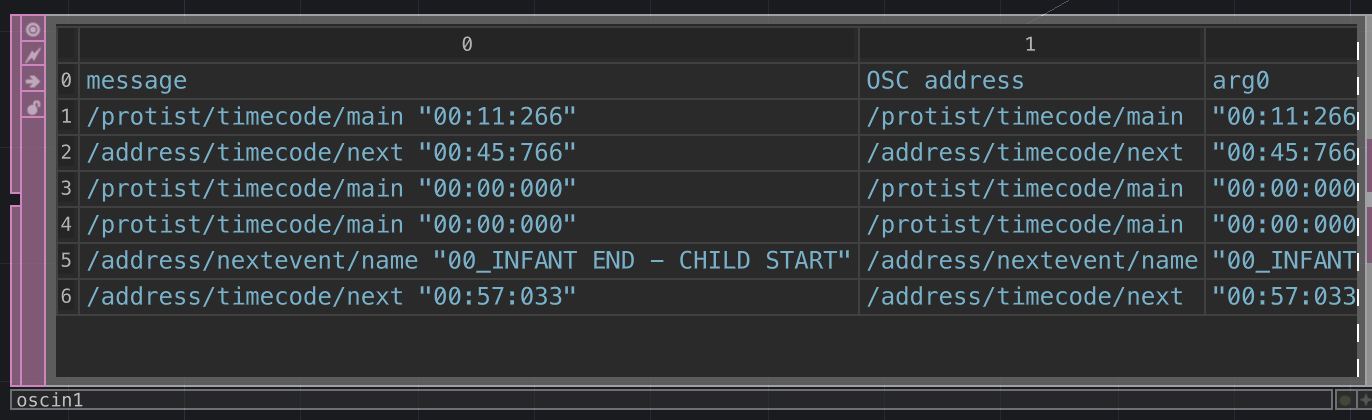Select the message cell with "00:11:266"
The image size is (1372, 420).
331,117
